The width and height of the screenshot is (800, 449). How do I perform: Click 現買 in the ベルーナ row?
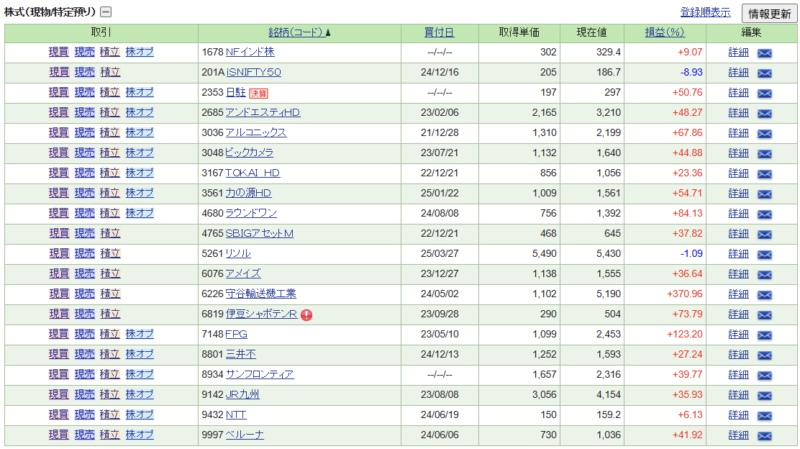coord(59,435)
